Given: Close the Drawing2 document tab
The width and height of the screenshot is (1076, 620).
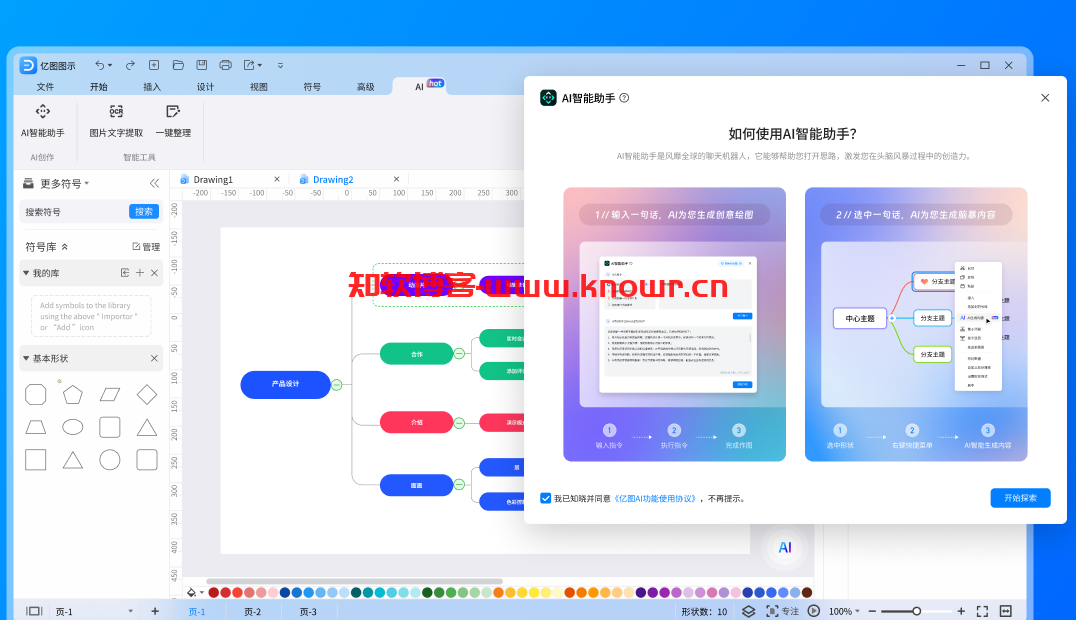Looking at the screenshot, I should pos(396,179).
